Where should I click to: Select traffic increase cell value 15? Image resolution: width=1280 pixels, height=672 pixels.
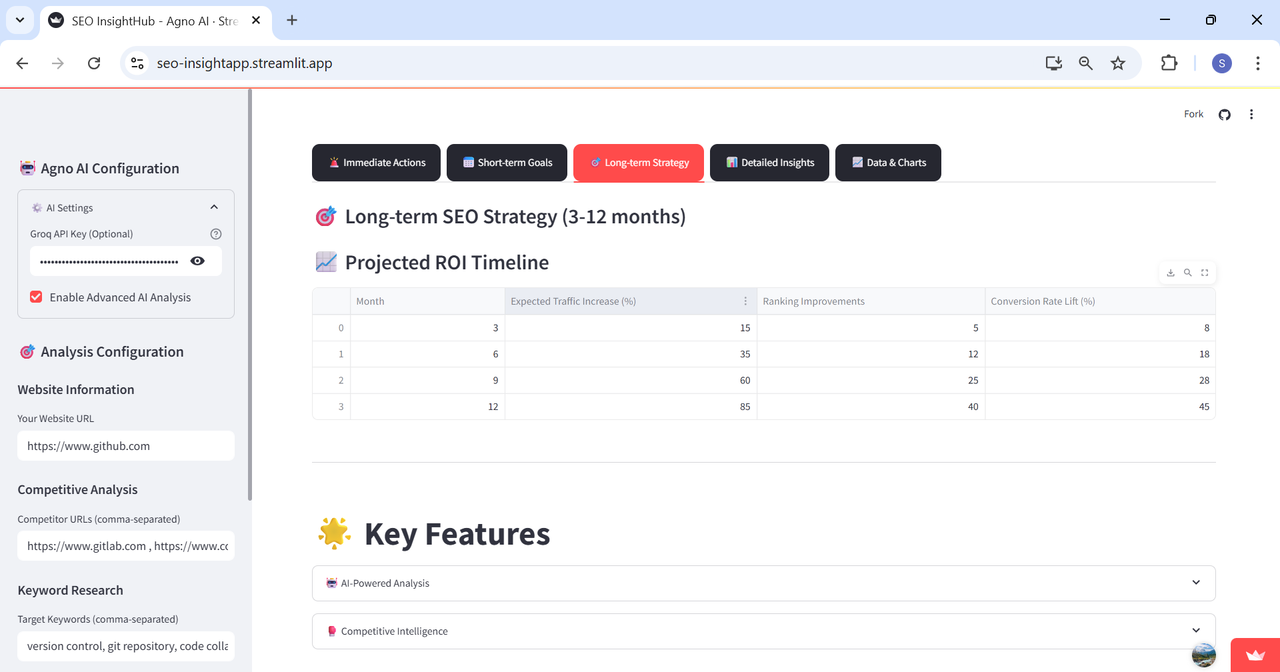click(x=631, y=328)
